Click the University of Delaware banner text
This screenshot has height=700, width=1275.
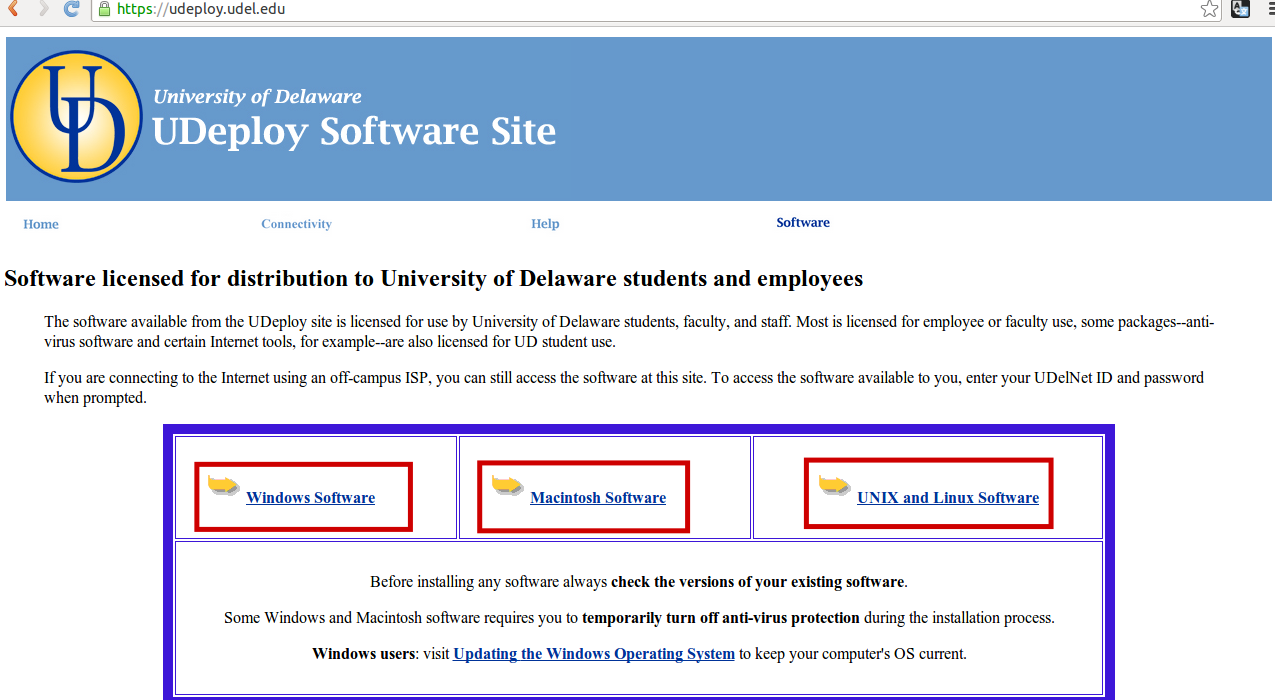tap(257, 97)
